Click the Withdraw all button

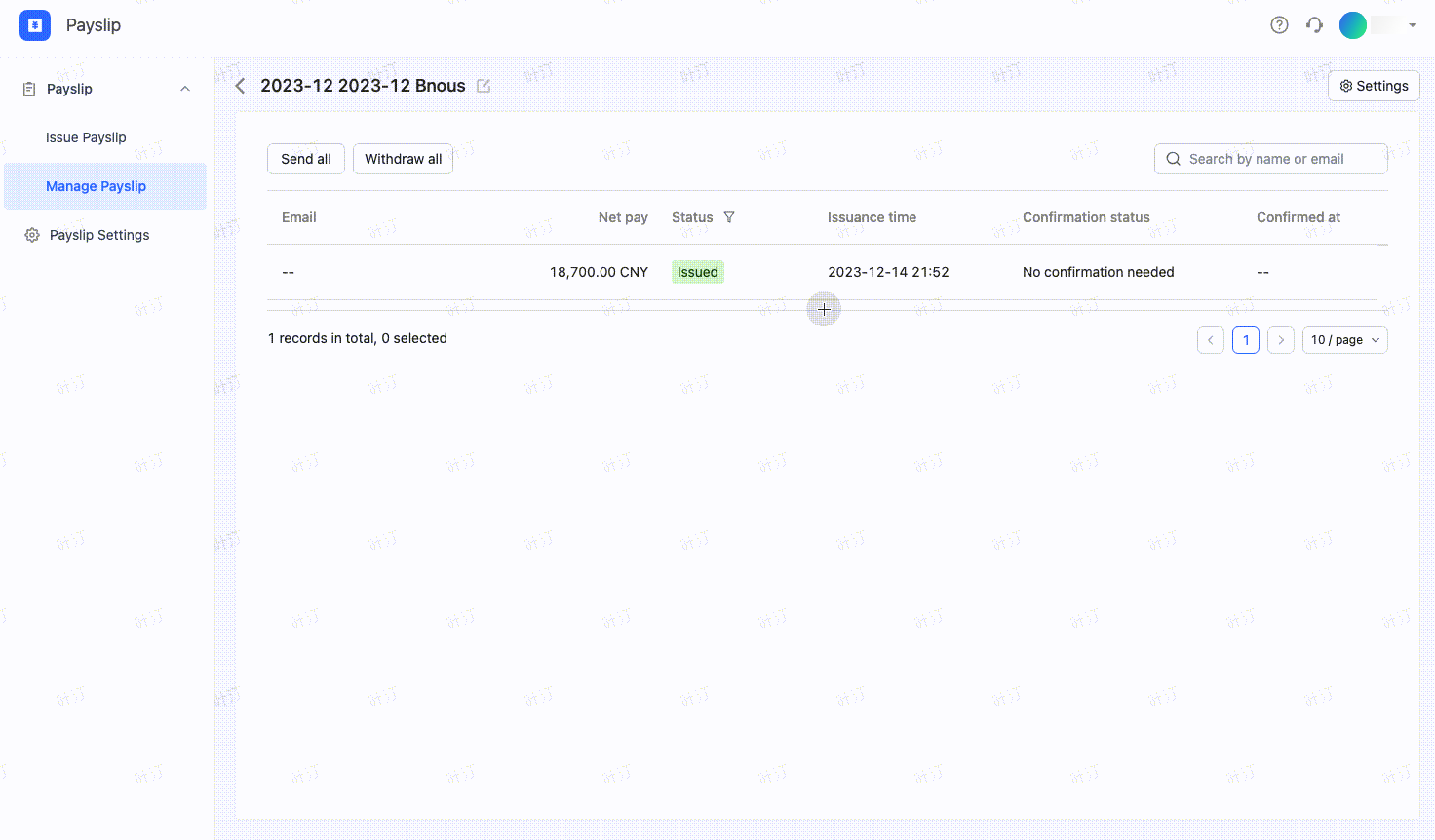point(403,159)
